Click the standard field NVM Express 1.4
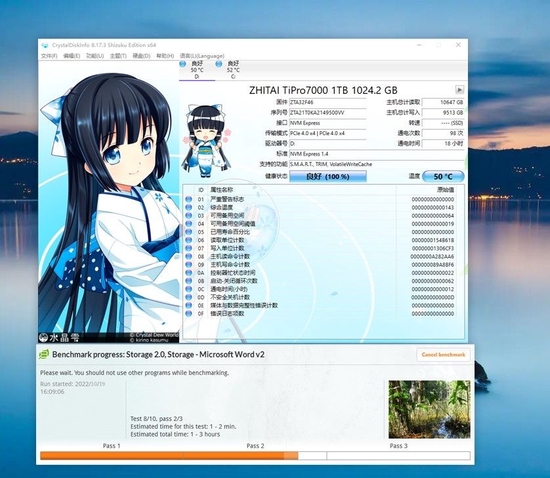The height and width of the screenshot is (478, 550). click(377, 154)
